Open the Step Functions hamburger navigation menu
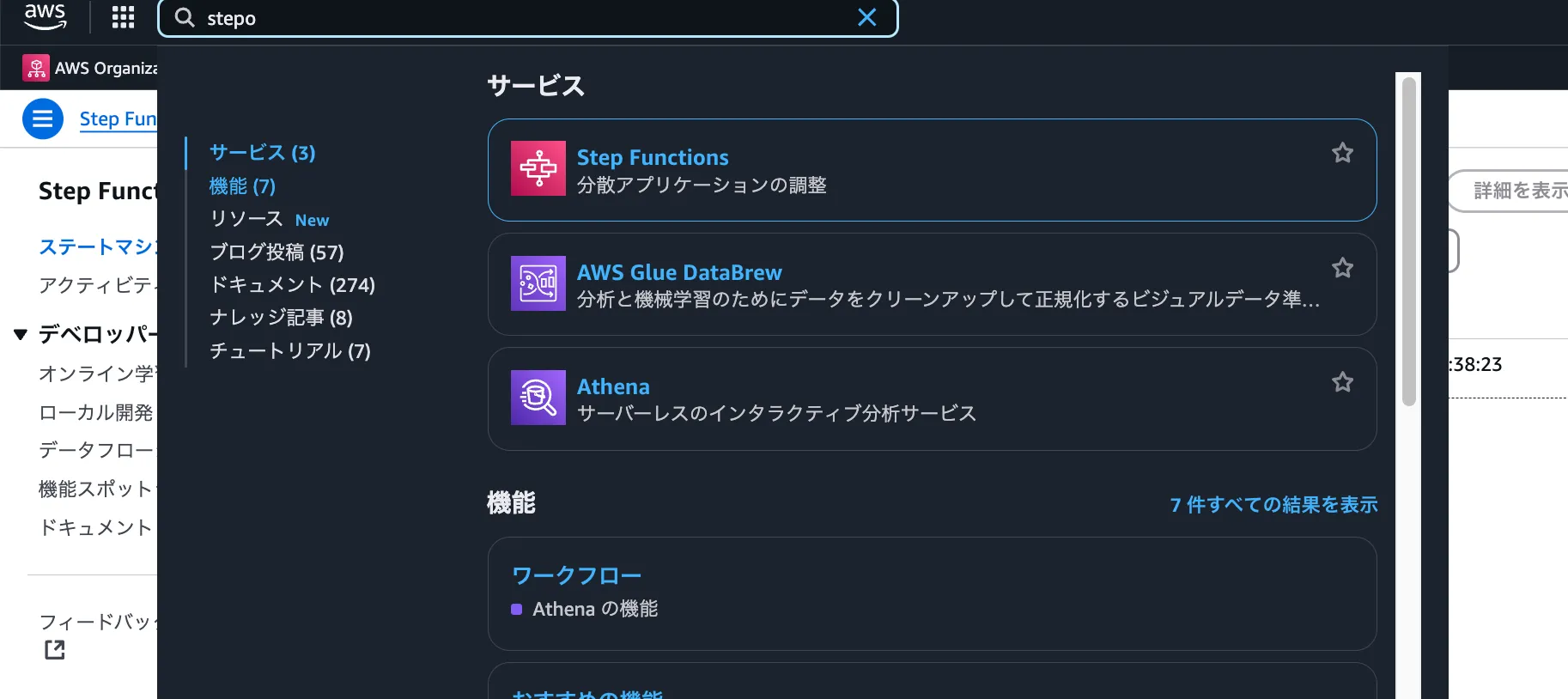 (x=43, y=119)
